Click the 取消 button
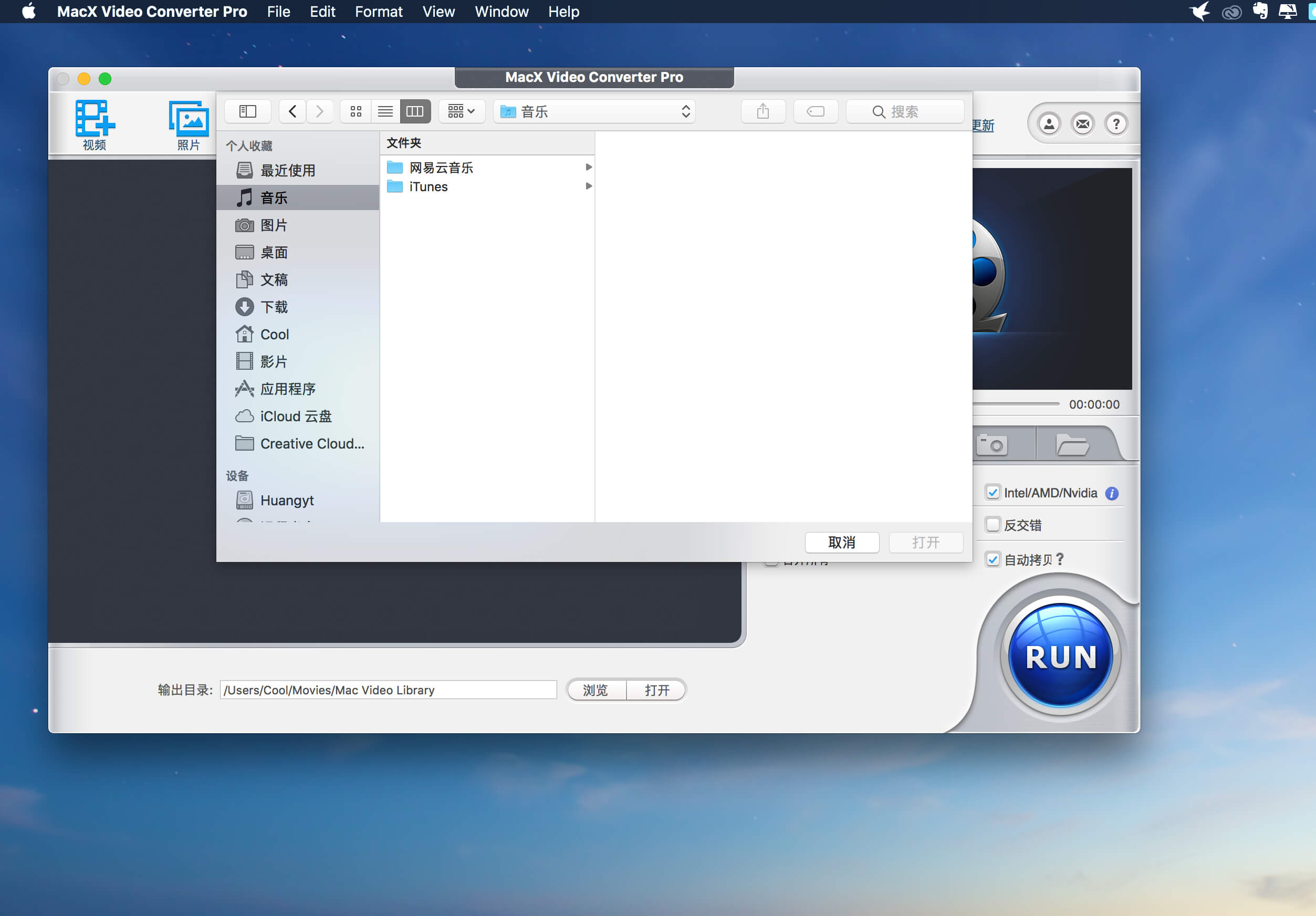The height and width of the screenshot is (916, 1316). coord(842,542)
